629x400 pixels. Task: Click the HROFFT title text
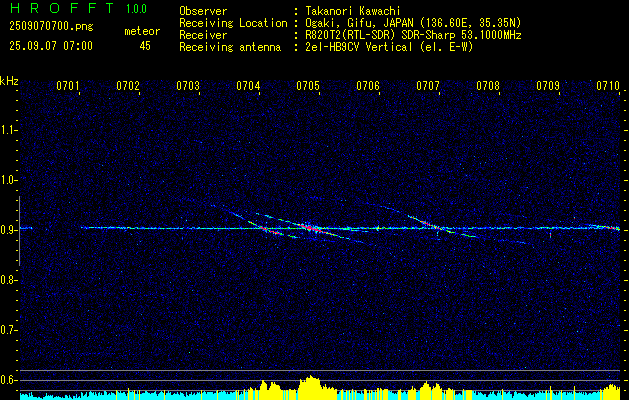click(62, 8)
